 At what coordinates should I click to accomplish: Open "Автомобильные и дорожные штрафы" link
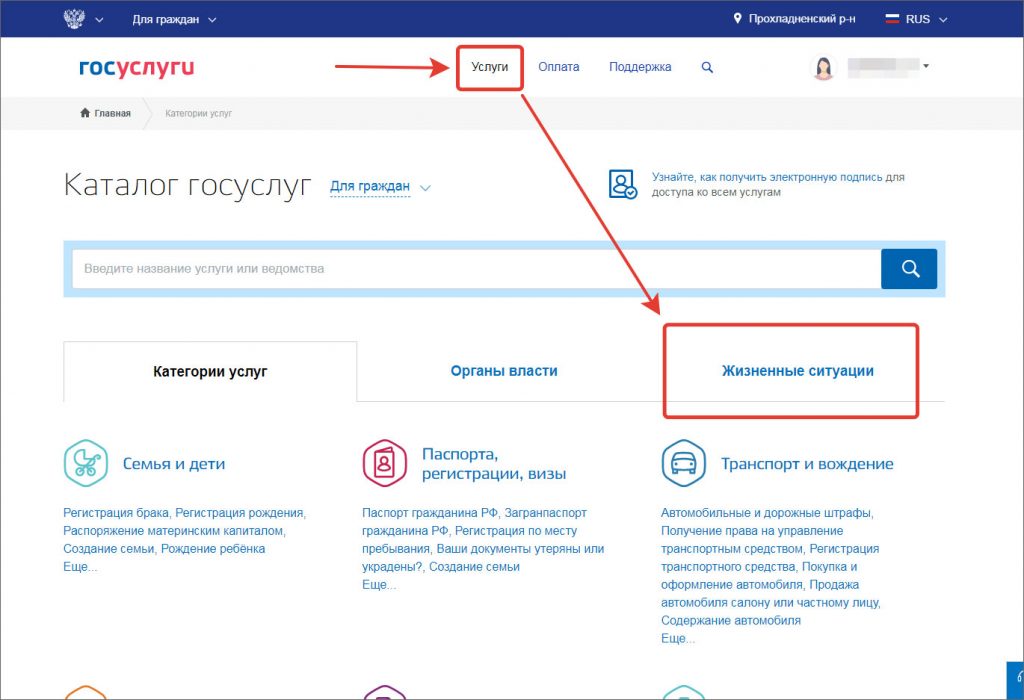coord(766,513)
